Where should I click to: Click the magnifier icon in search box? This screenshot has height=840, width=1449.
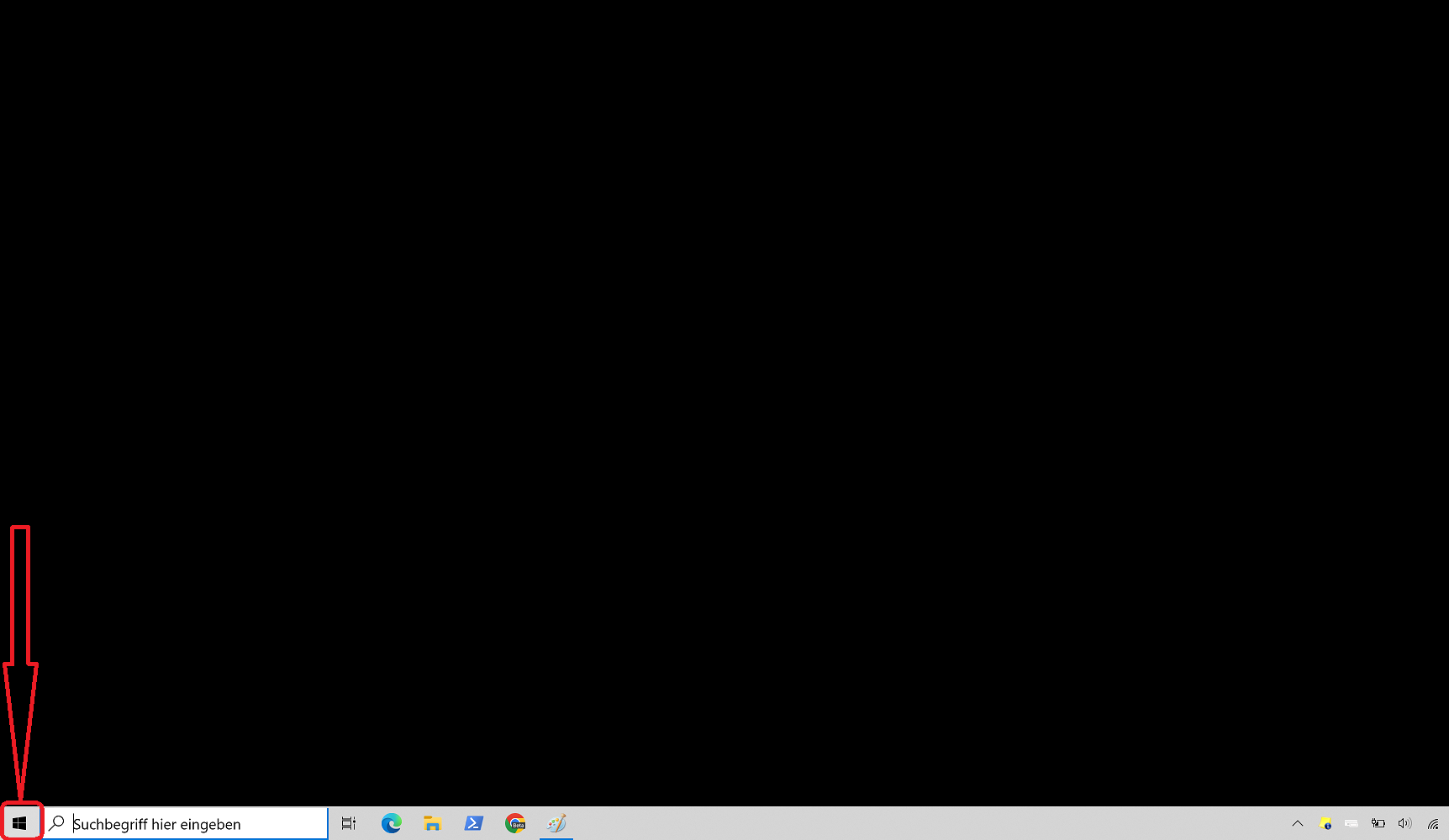[57, 823]
